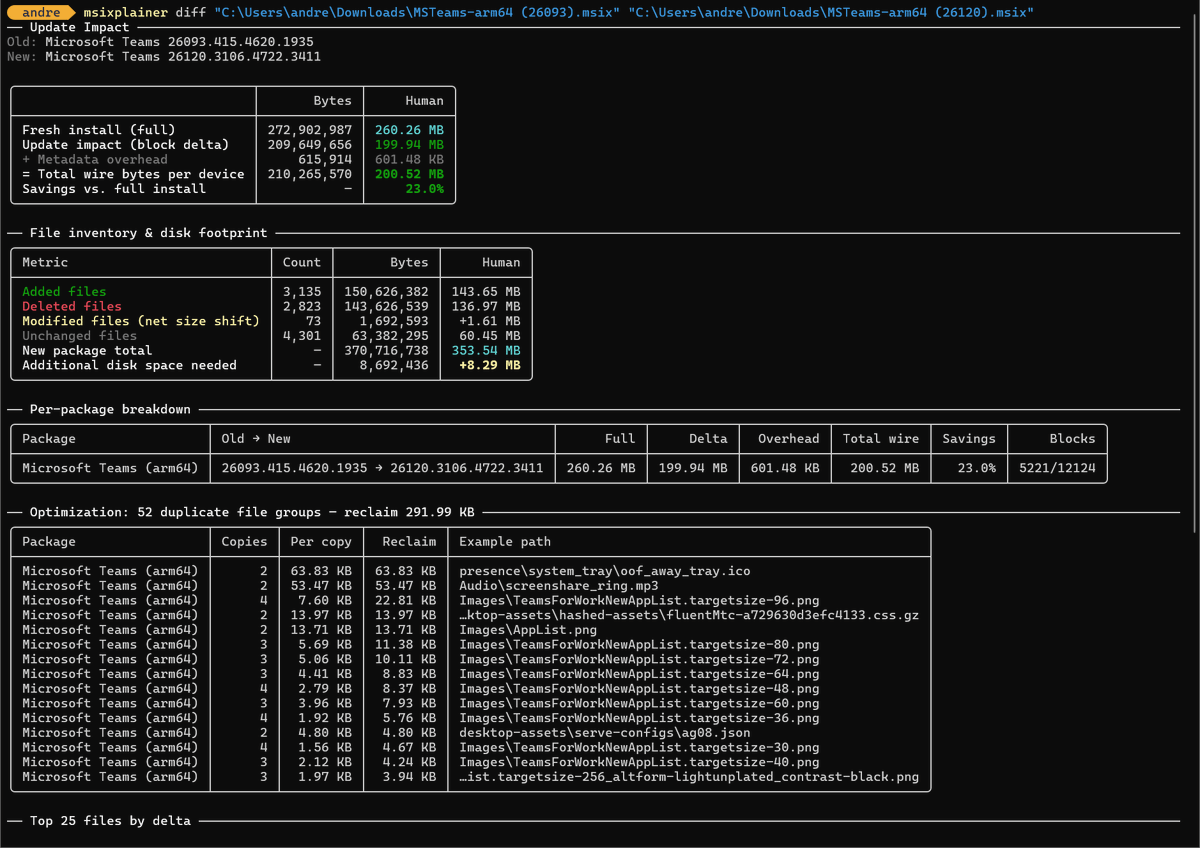Click the "+ Metadata overhead" label
The image size is (1200, 848).
tap(95, 159)
